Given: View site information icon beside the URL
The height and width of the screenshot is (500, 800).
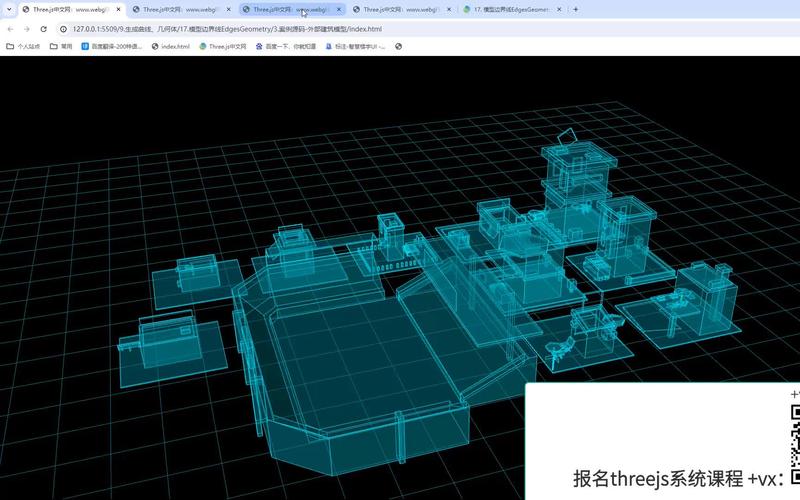Looking at the screenshot, I should point(63,29).
